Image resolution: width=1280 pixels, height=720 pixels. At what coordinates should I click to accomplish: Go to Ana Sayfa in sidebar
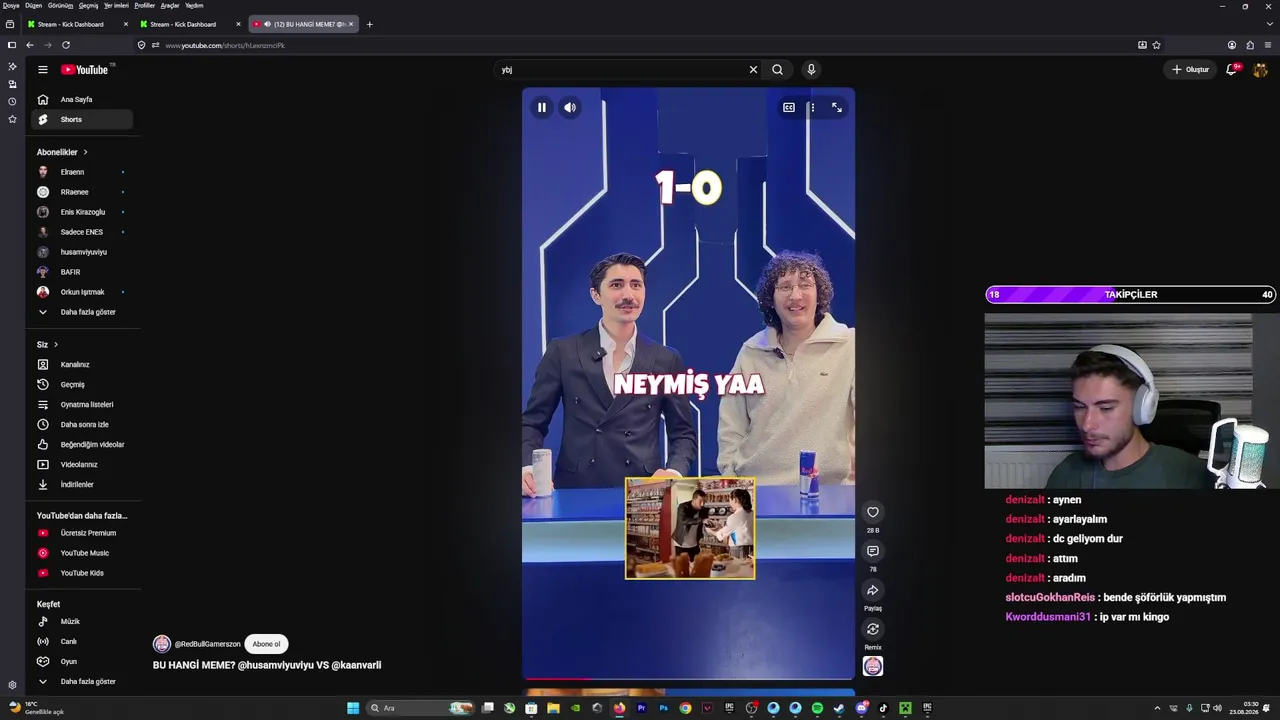(80, 99)
